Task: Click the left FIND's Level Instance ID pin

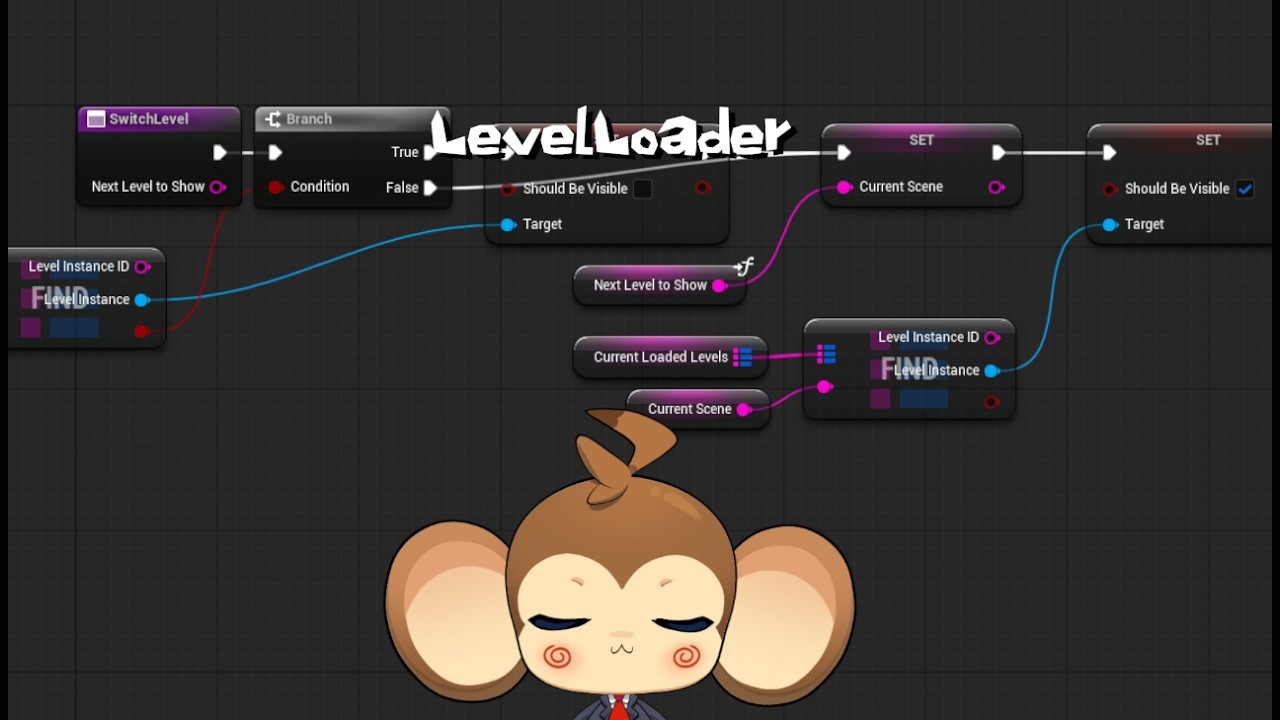Action: point(142,267)
